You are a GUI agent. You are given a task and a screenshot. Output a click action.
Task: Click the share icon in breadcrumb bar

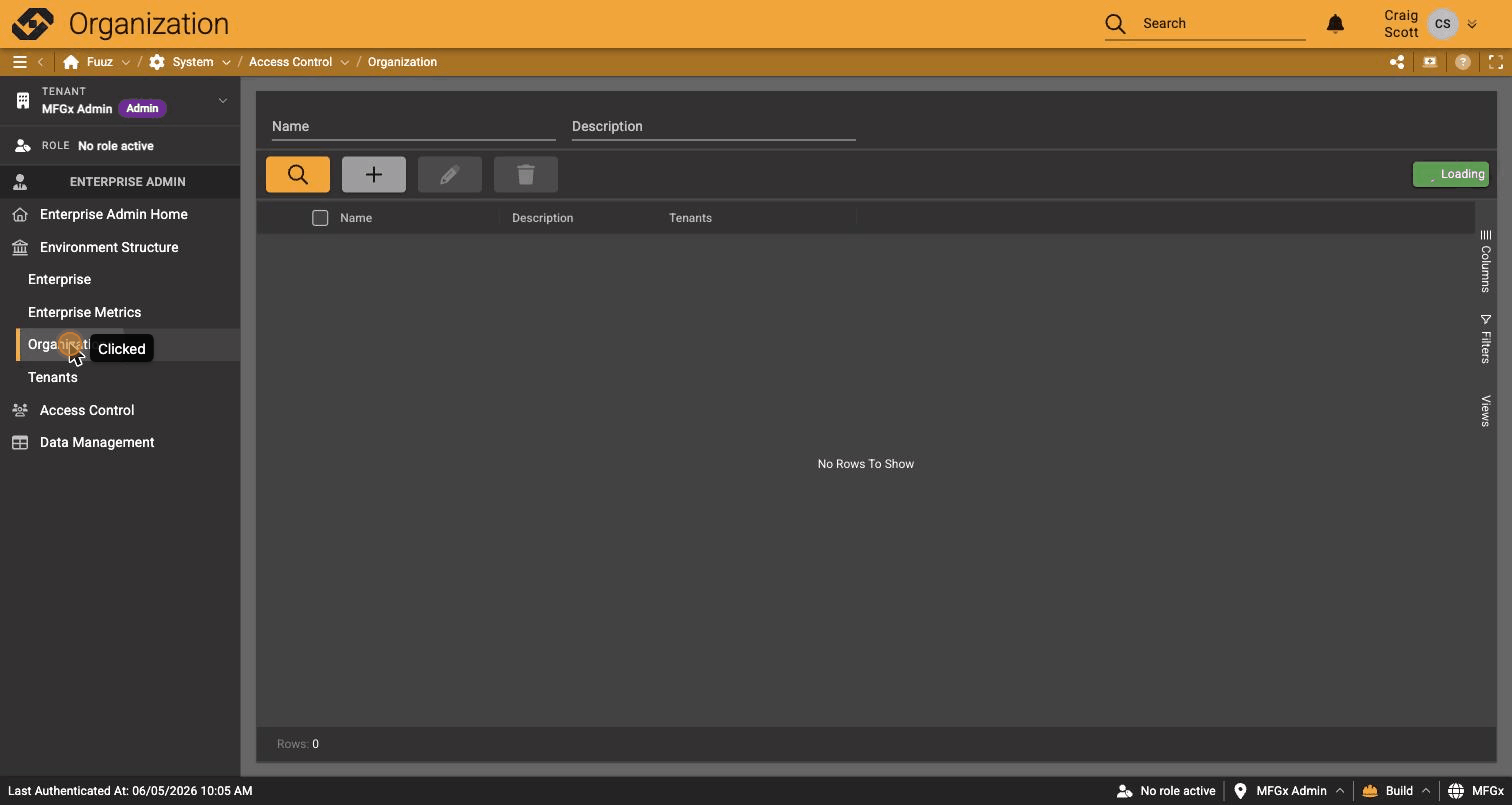[x=1397, y=62]
